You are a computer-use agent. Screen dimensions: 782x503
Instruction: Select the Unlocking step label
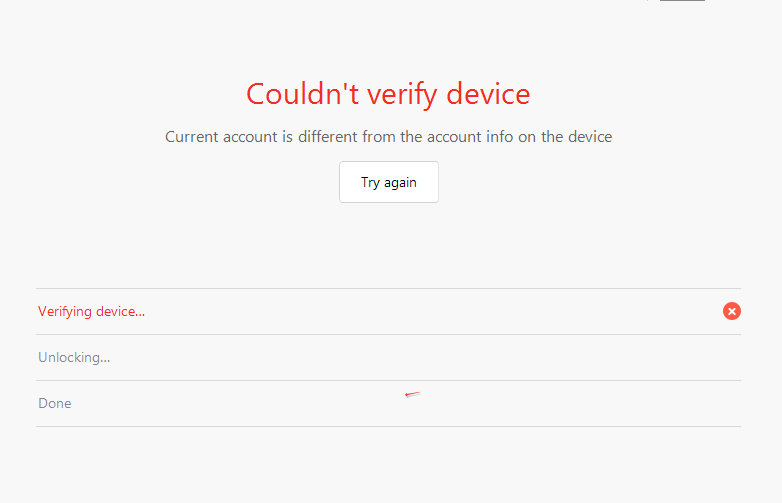pos(74,357)
